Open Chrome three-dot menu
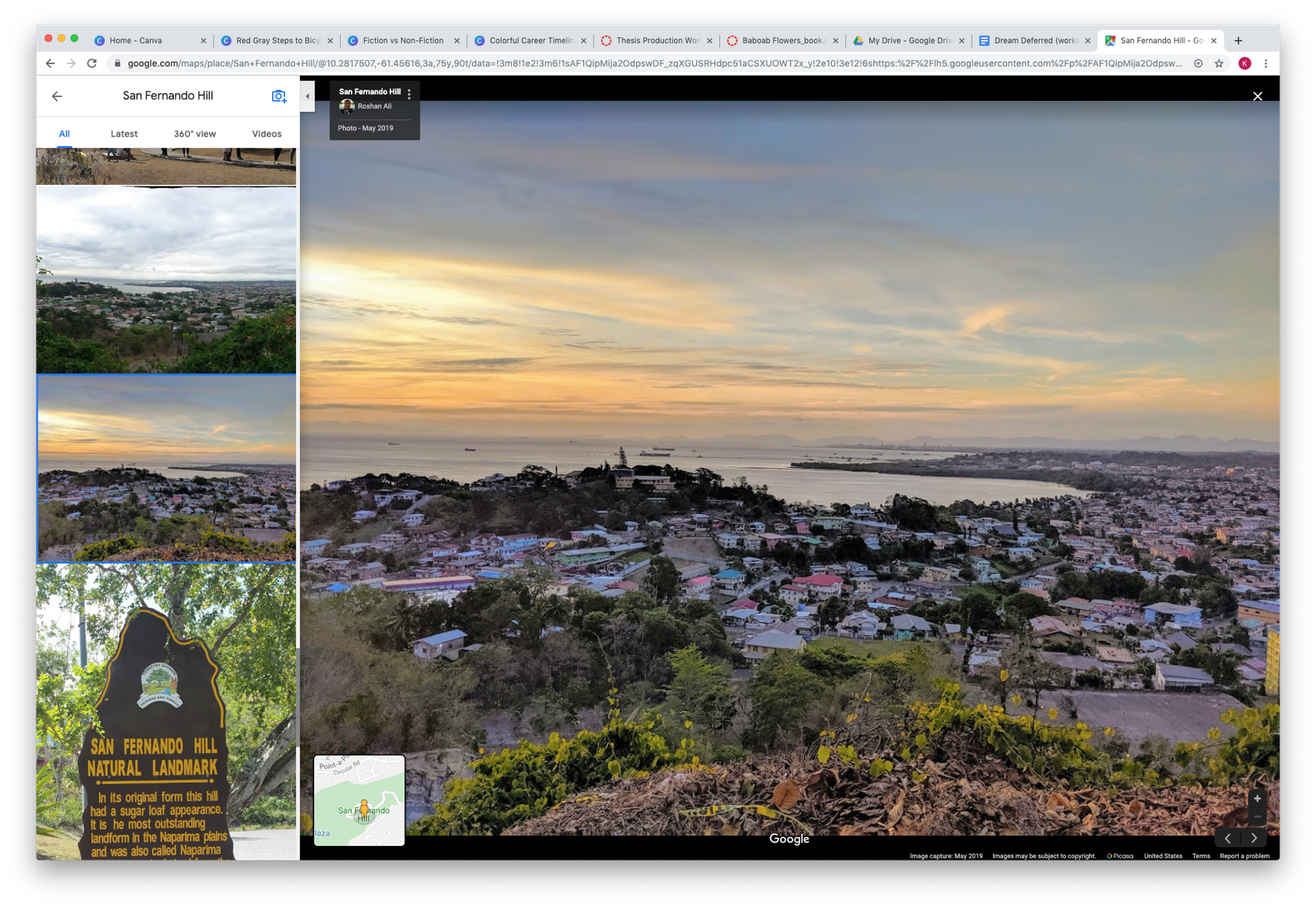 [1266, 64]
